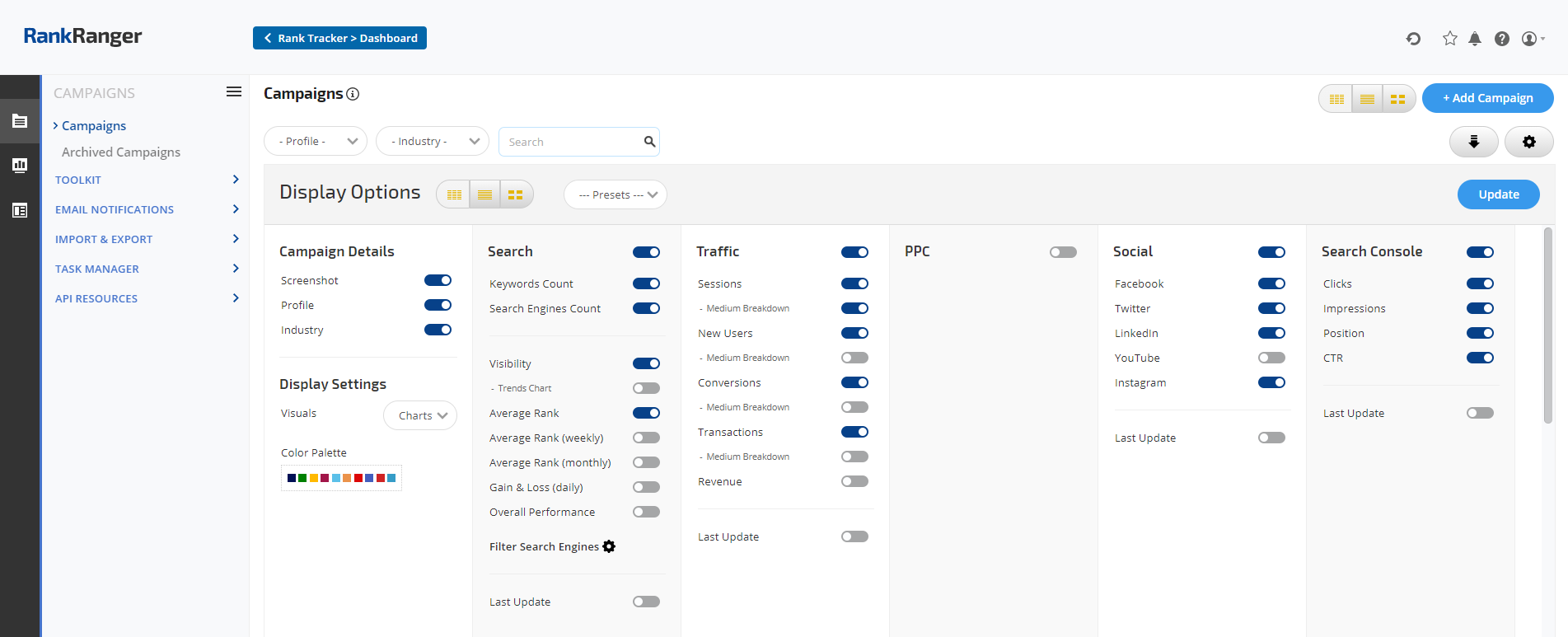Click the Filter Search Engines gear icon
1568x637 pixels.
[x=609, y=546]
